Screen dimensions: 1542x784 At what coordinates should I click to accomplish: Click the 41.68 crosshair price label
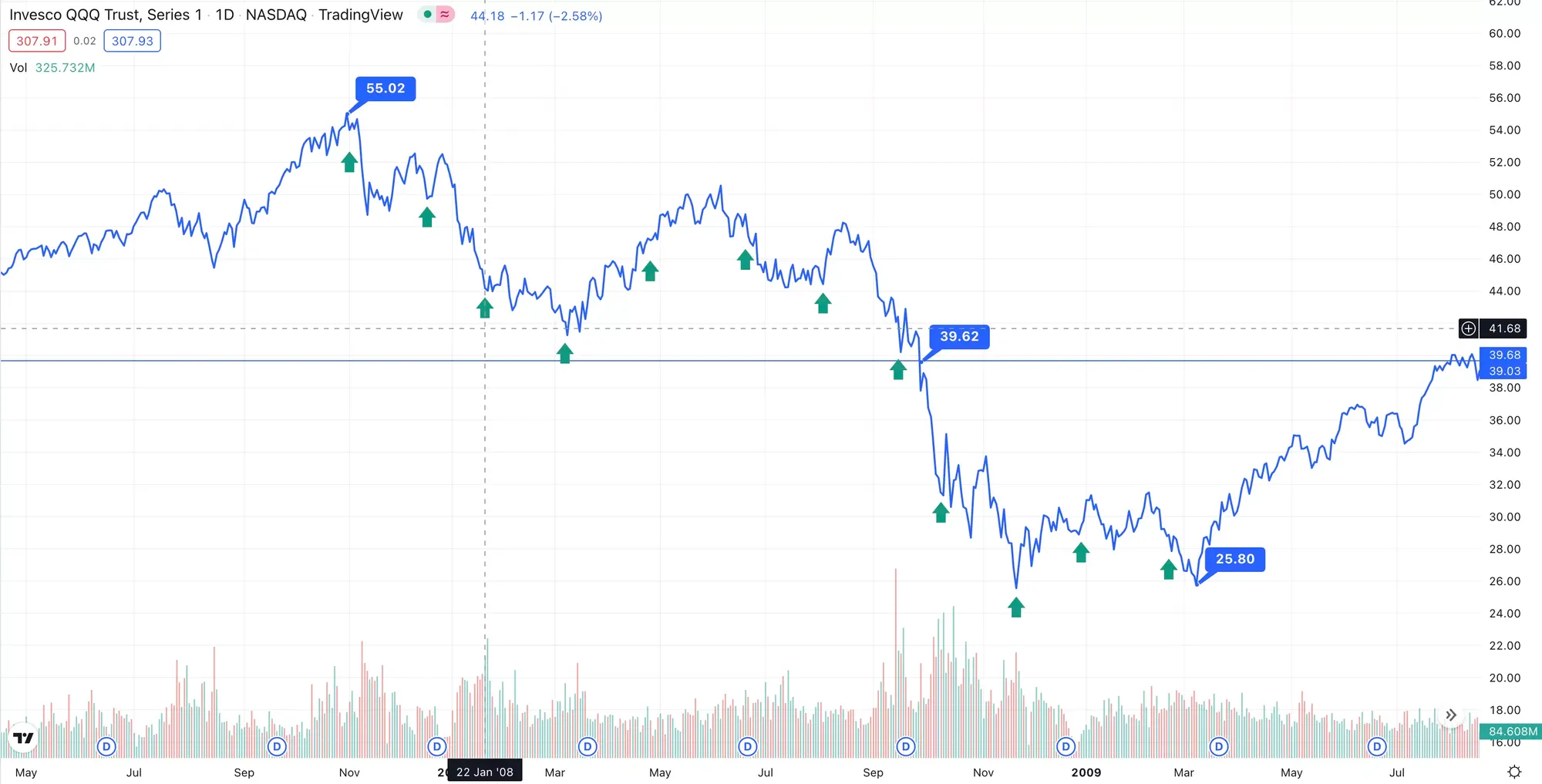click(x=1504, y=328)
